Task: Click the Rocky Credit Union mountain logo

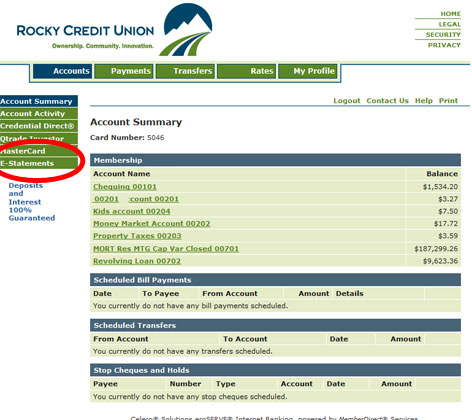Action: pos(186,29)
